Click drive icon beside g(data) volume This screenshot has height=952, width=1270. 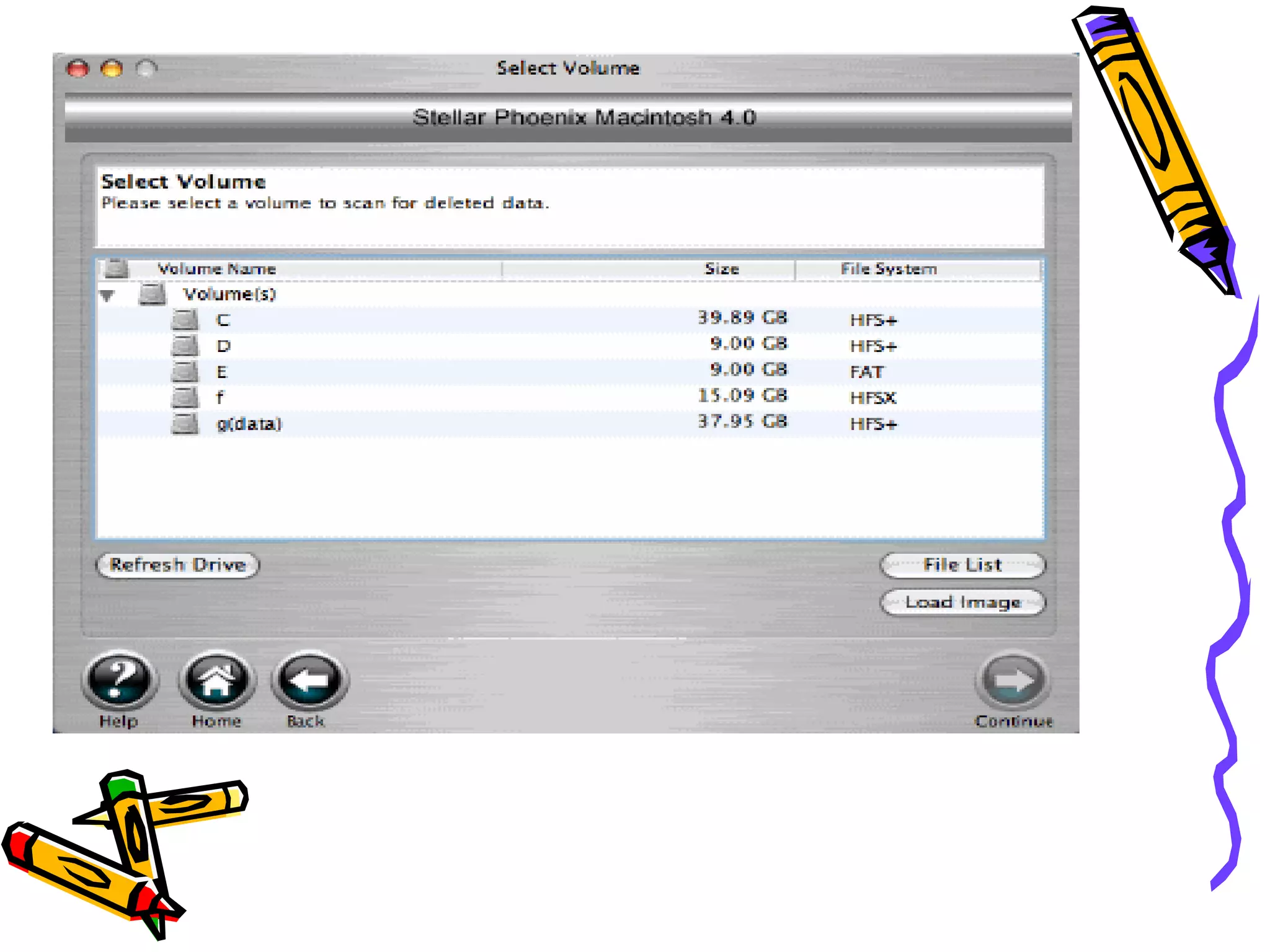185,424
